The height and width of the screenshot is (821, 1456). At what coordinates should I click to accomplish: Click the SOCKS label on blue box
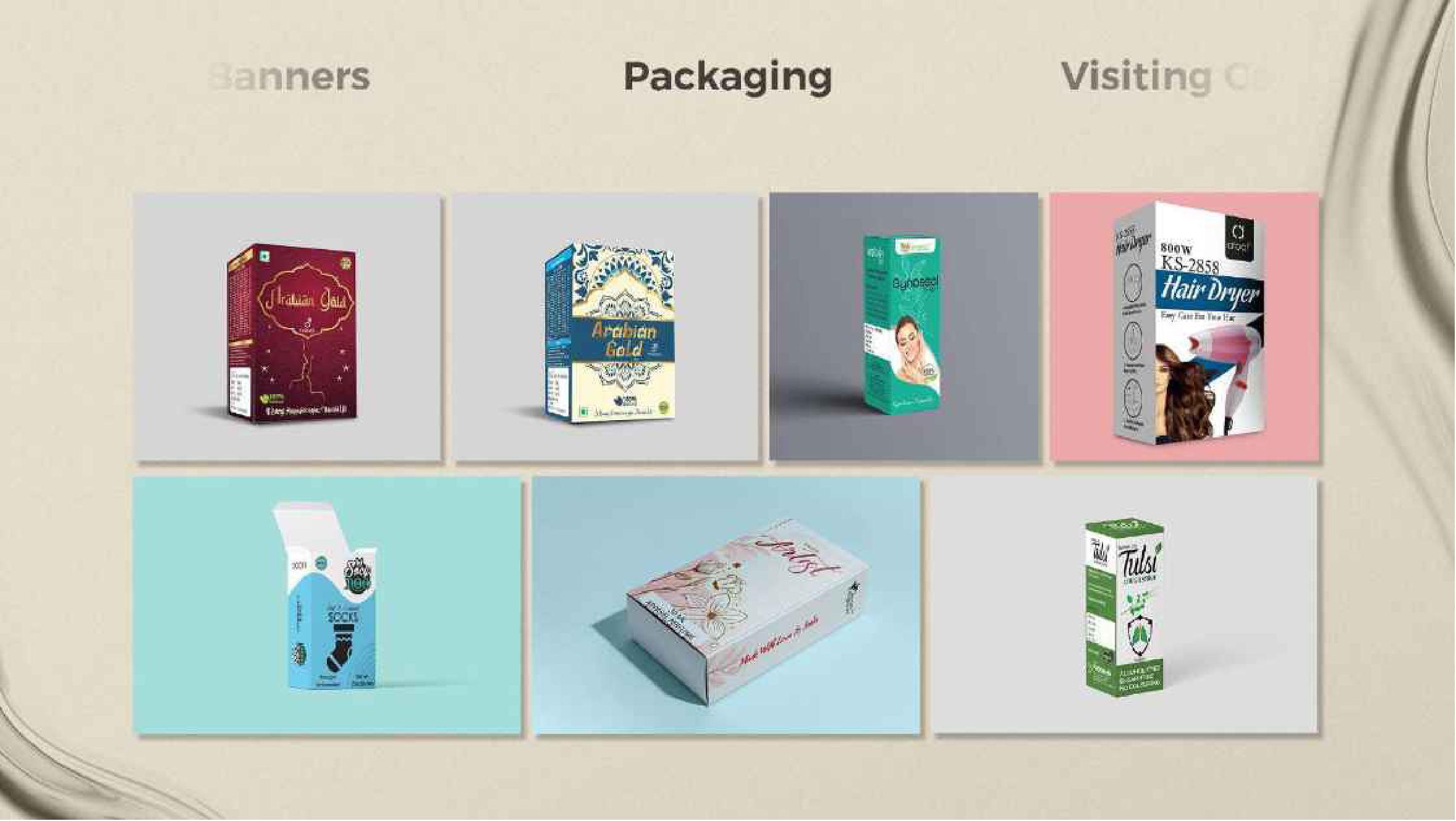coord(344,617)
